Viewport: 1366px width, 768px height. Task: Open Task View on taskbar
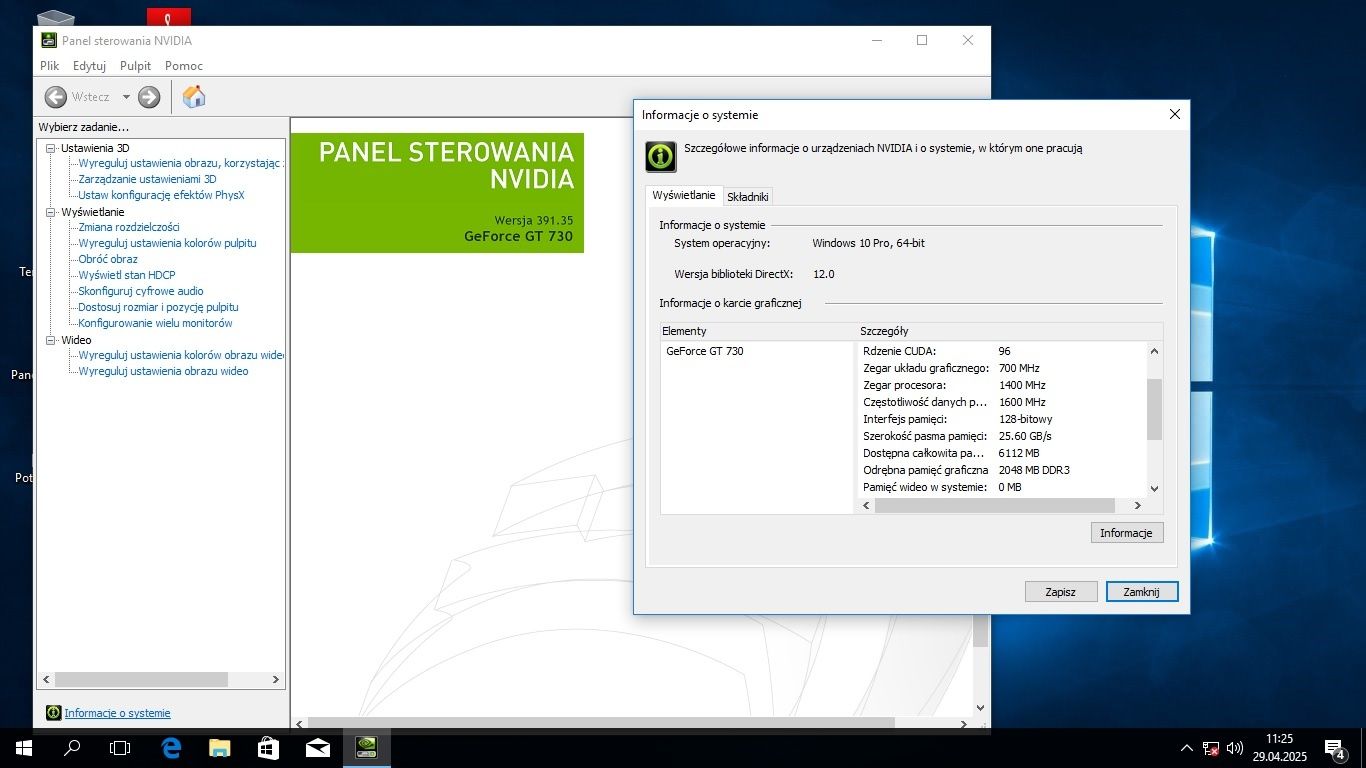coord(120,748)
